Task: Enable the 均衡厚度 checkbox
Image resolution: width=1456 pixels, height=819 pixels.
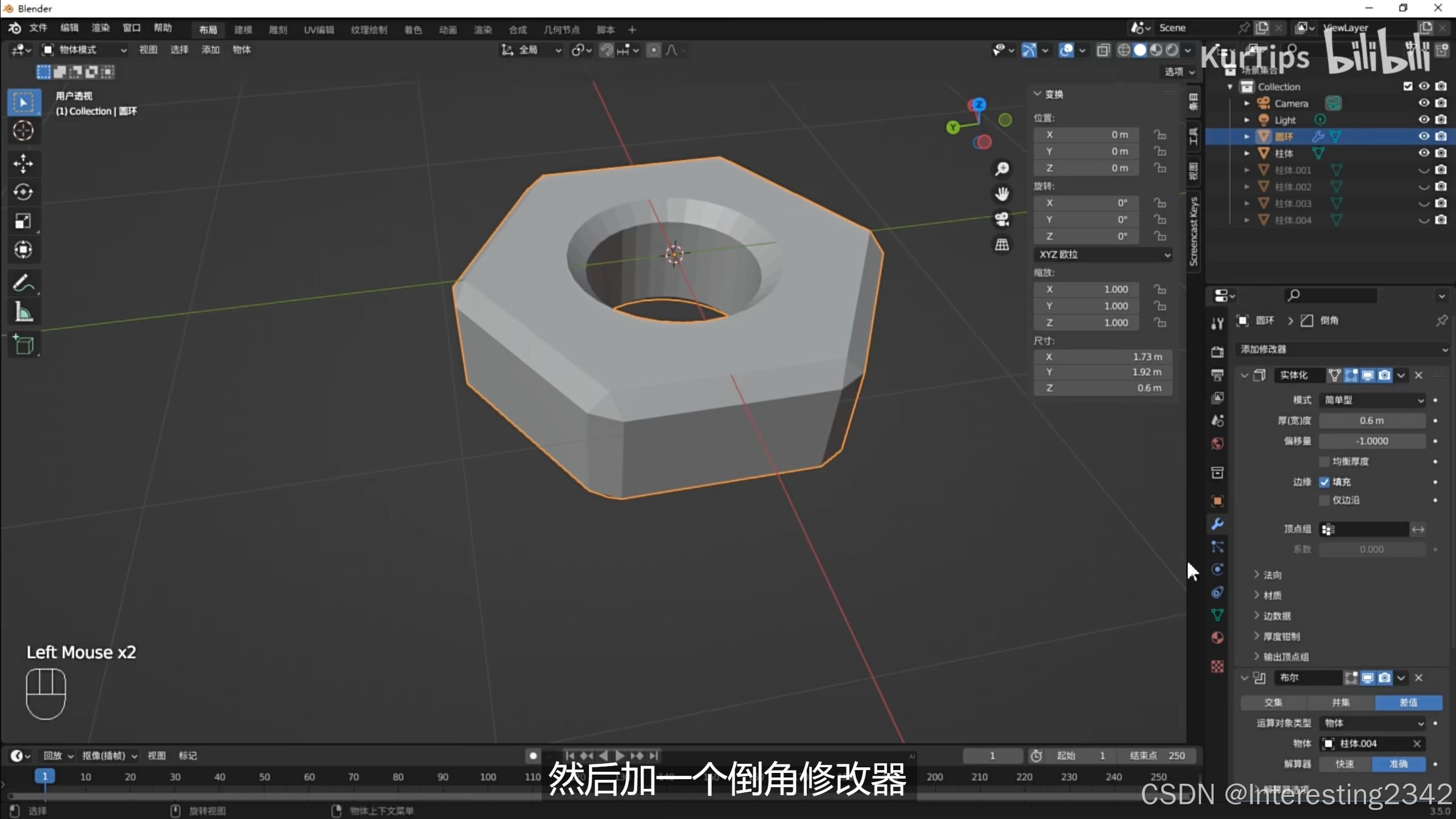Action: 1325,461
